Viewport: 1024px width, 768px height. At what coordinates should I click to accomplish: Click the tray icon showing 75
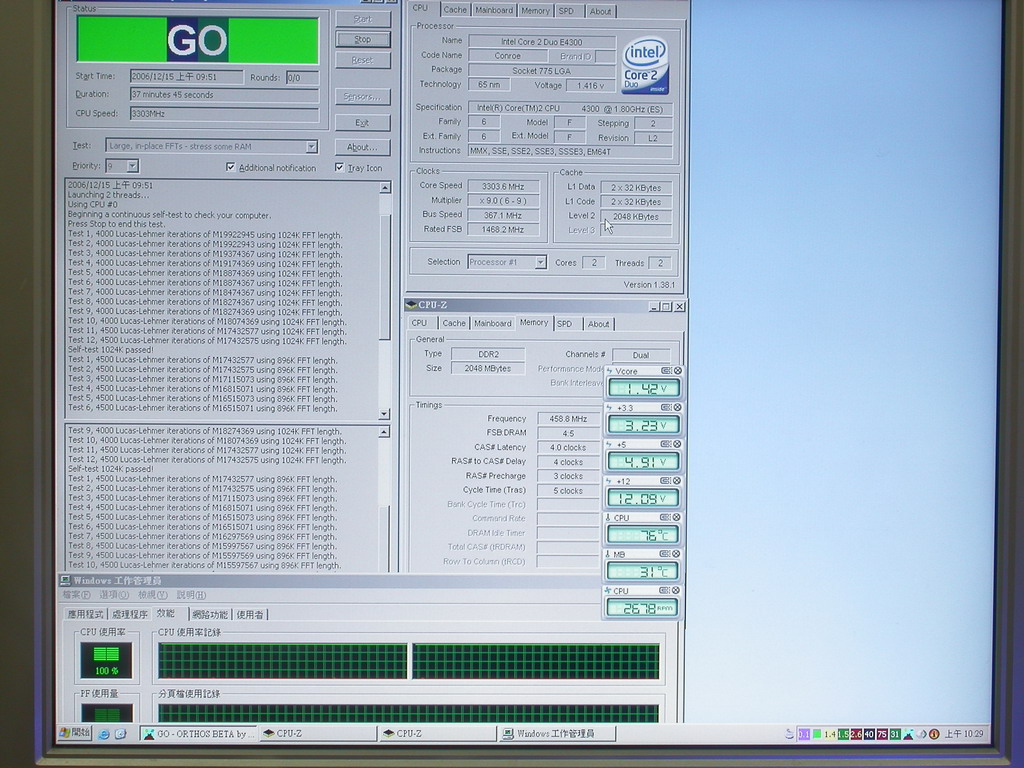coord(882,734)
